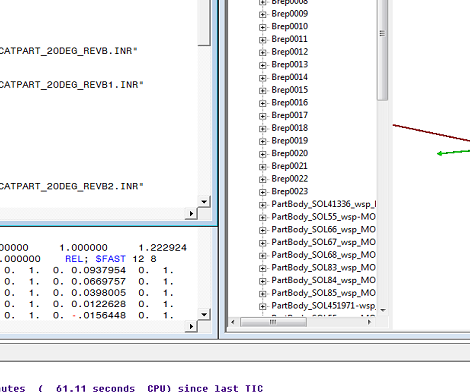Expand the PartBody_SOL41336_wsp node

pos(263,205)
